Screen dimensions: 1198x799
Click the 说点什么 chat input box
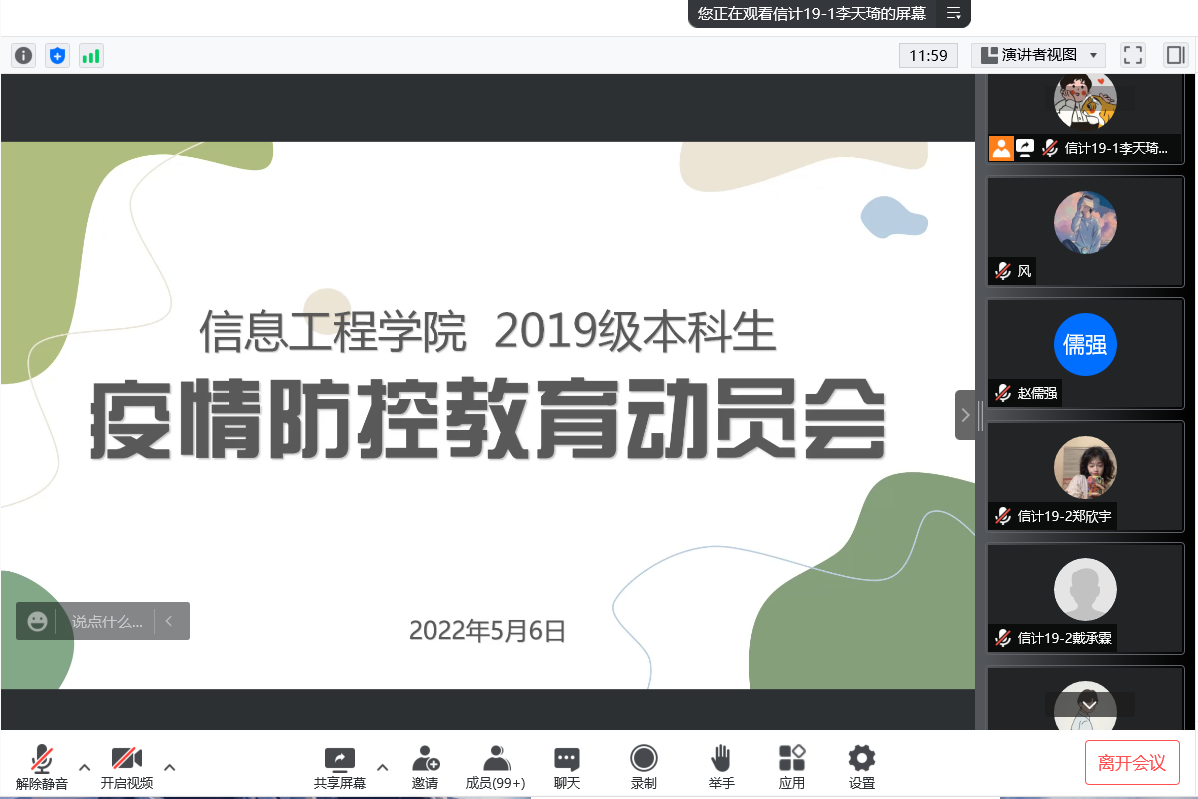point(107,622)
